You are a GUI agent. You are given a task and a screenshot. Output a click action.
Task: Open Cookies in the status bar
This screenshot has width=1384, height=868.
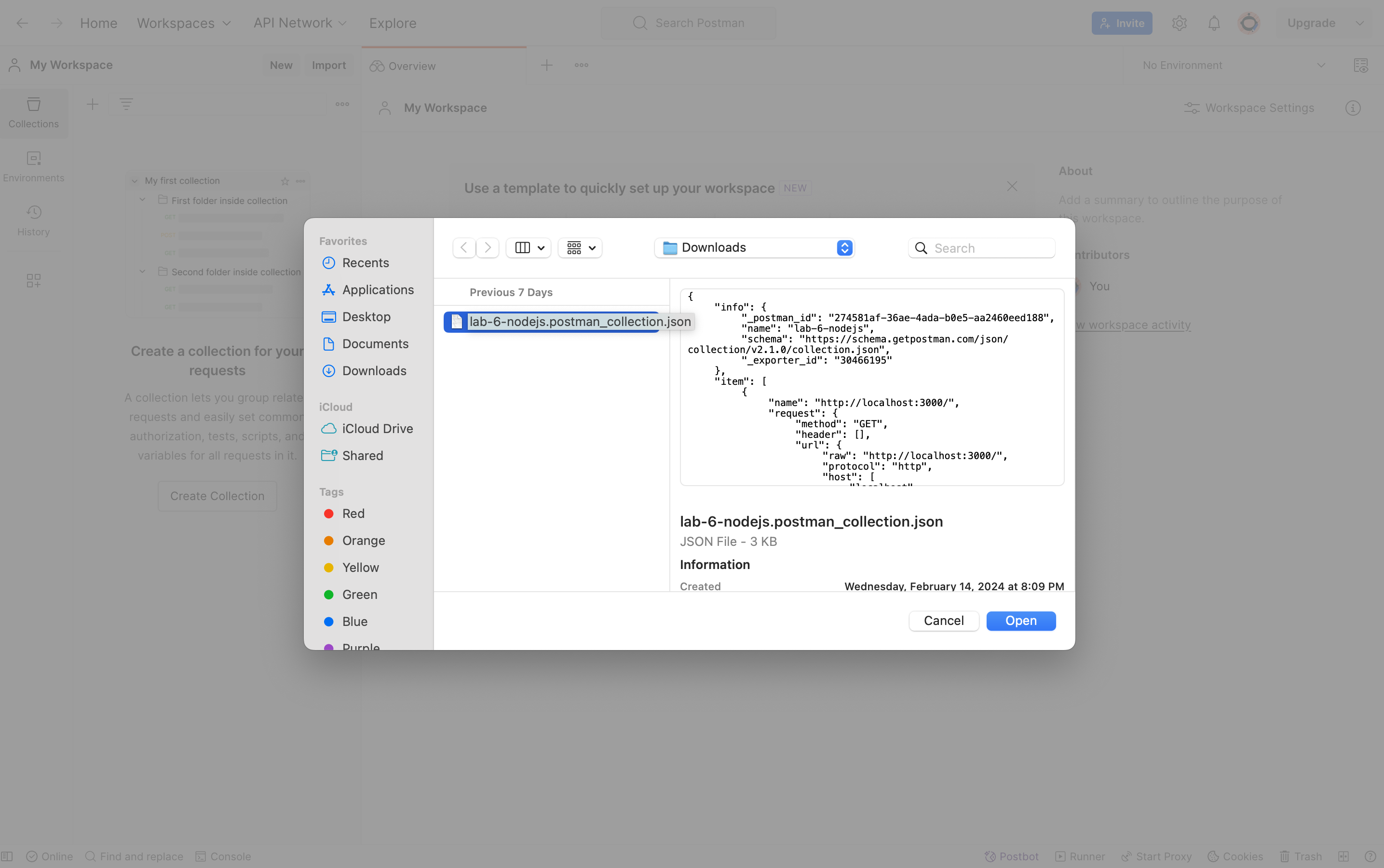click(x=1235, y=856)
